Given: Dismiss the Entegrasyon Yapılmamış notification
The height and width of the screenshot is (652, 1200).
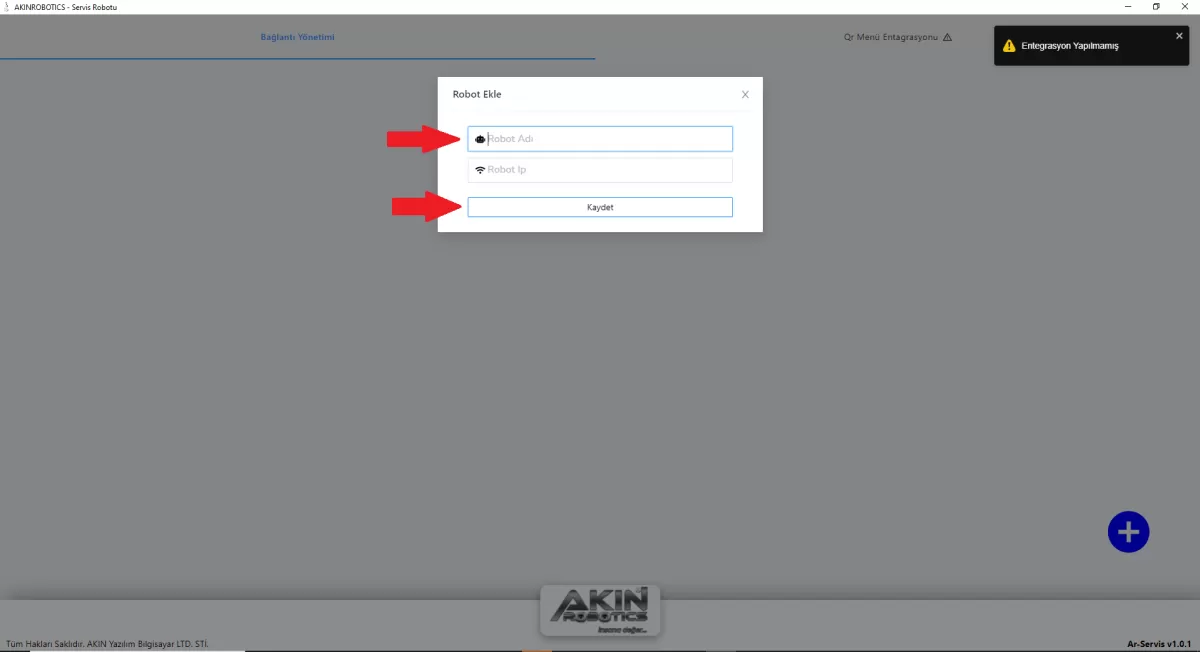Looking at the screenshot, I should pos(1179,35).
